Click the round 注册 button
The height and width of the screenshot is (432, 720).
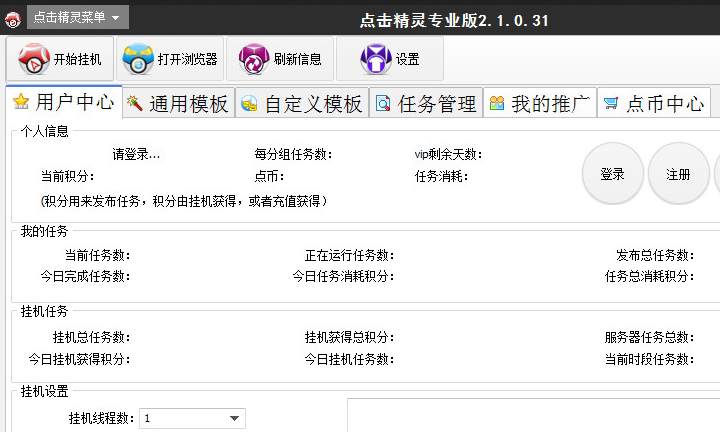[678, 174]
